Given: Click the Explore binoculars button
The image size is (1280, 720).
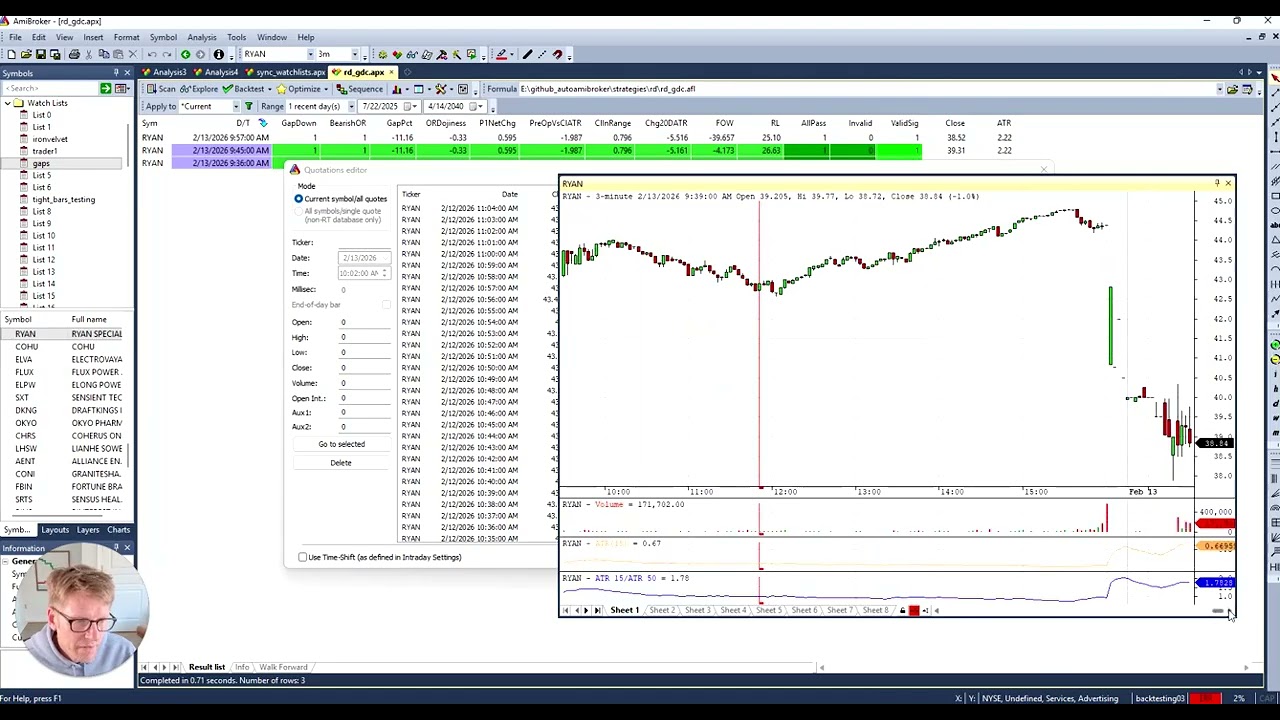Looking at the screenshot, I should [198, 89].
